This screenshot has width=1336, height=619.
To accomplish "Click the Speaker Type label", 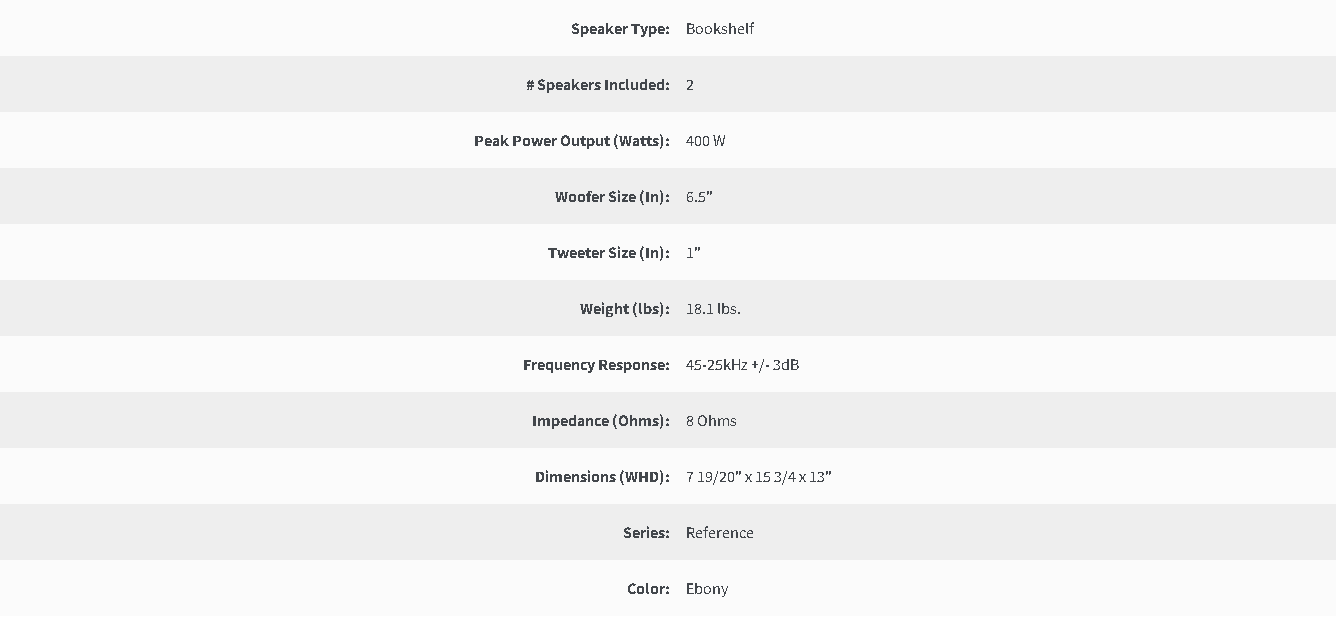I will pyautogui.click(x=620, y=29).
